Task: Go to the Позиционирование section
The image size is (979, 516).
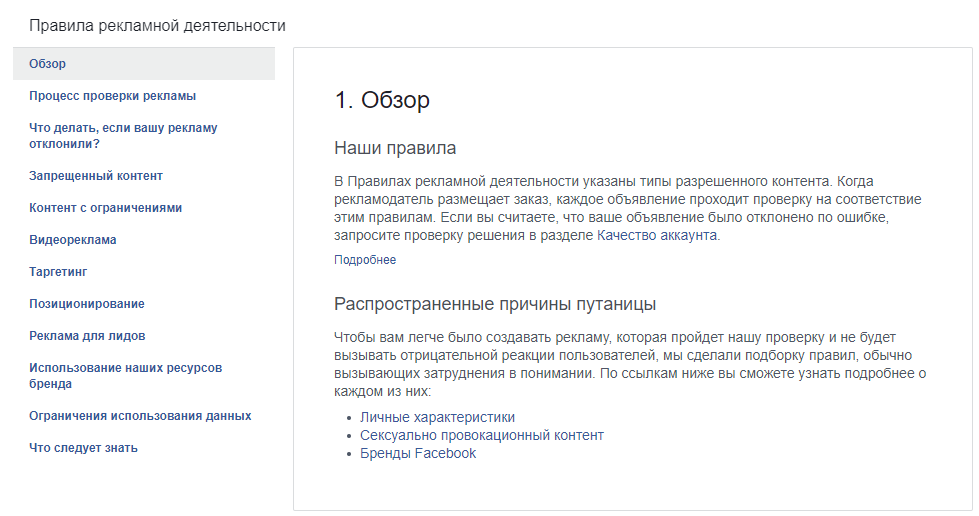Action: [87, 304]
